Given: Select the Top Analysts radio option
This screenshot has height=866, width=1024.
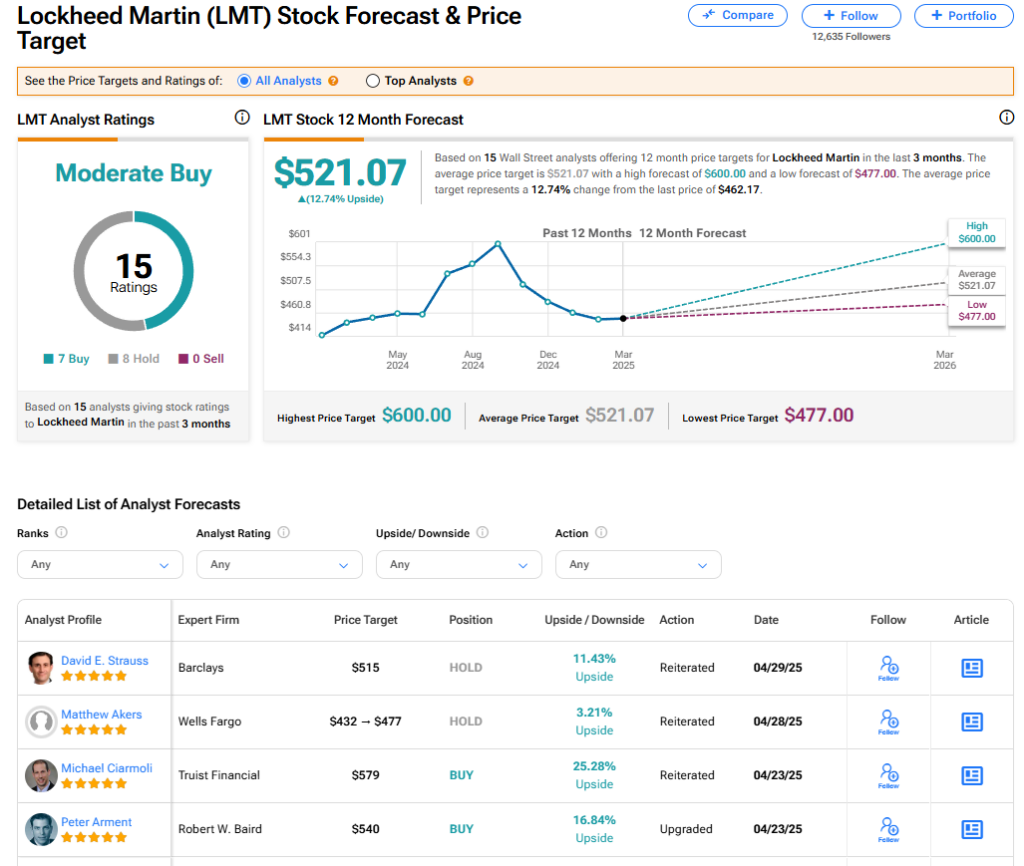Looking at the screenshot, I should pos(373,81).
